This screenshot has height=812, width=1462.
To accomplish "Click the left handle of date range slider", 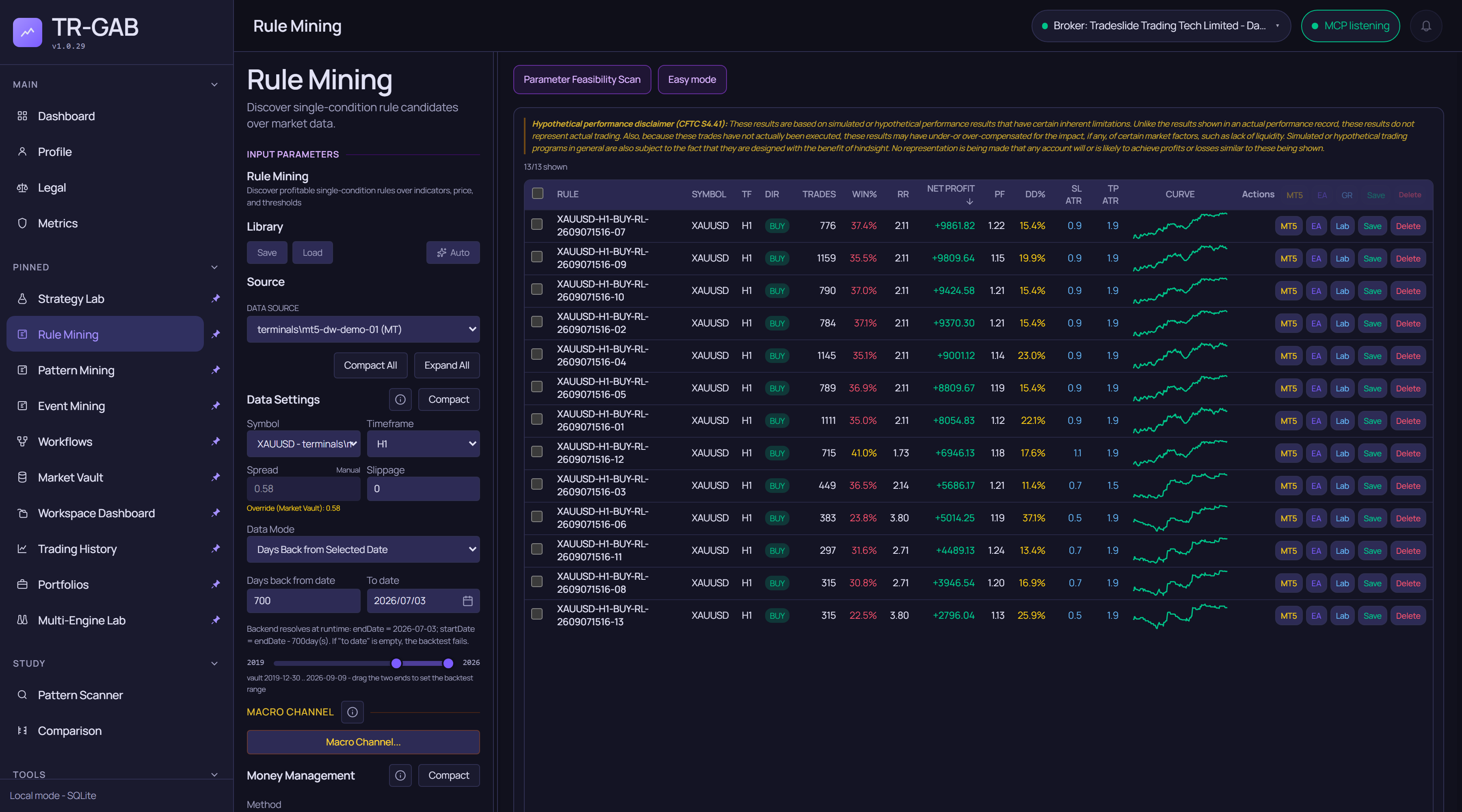I will click(397, 663).
